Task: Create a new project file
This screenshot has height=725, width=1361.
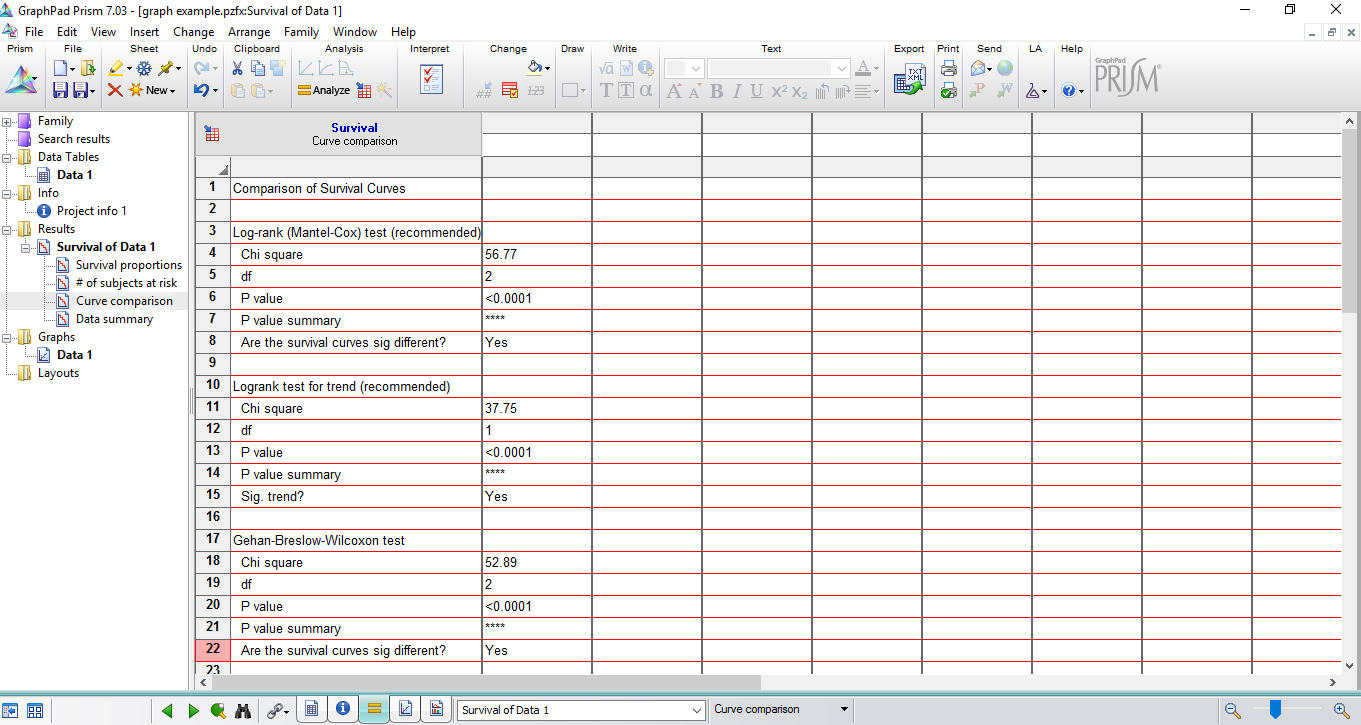Action: point(60,68)
